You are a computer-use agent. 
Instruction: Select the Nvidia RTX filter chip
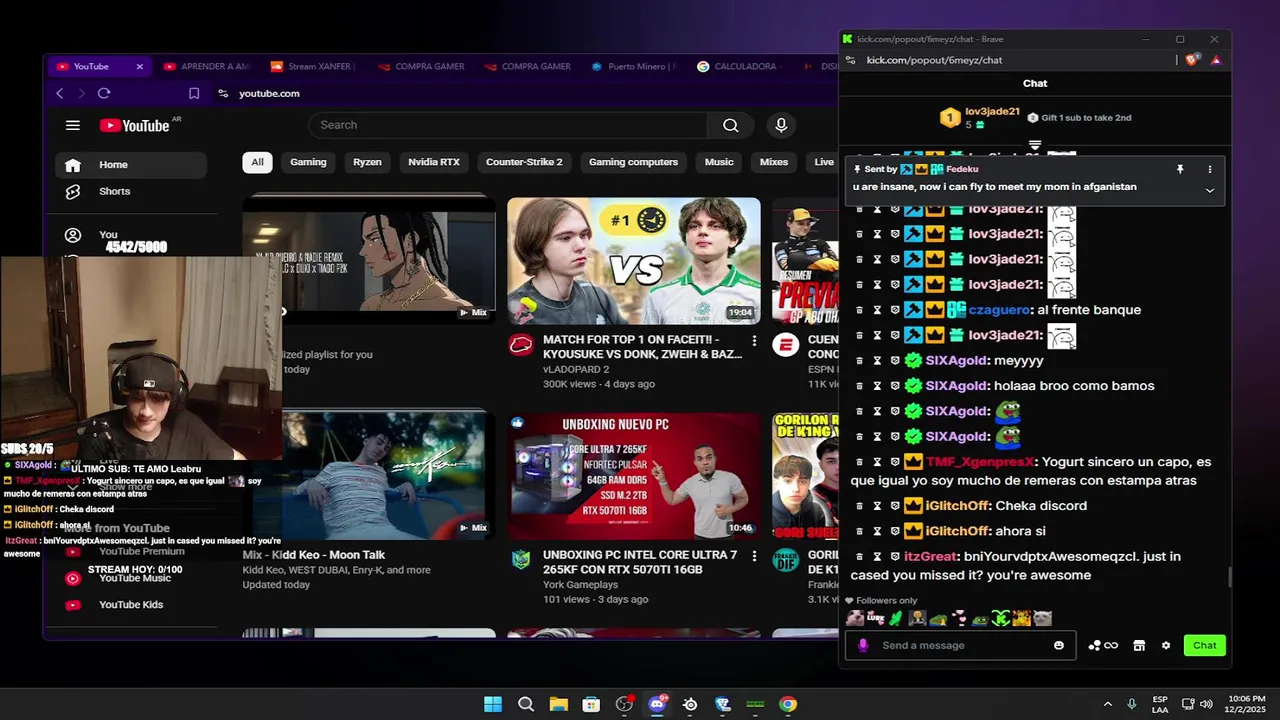point(434,162)
